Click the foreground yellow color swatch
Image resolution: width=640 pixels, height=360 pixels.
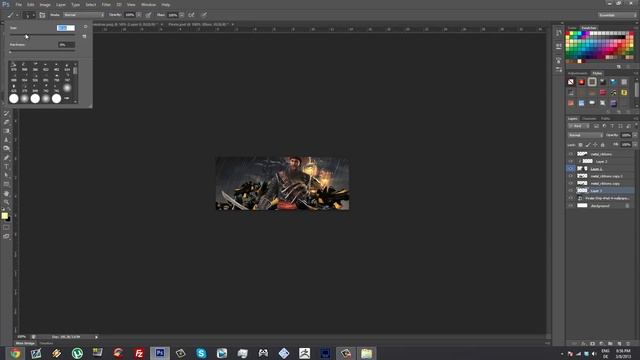click(x=4, y=215)
